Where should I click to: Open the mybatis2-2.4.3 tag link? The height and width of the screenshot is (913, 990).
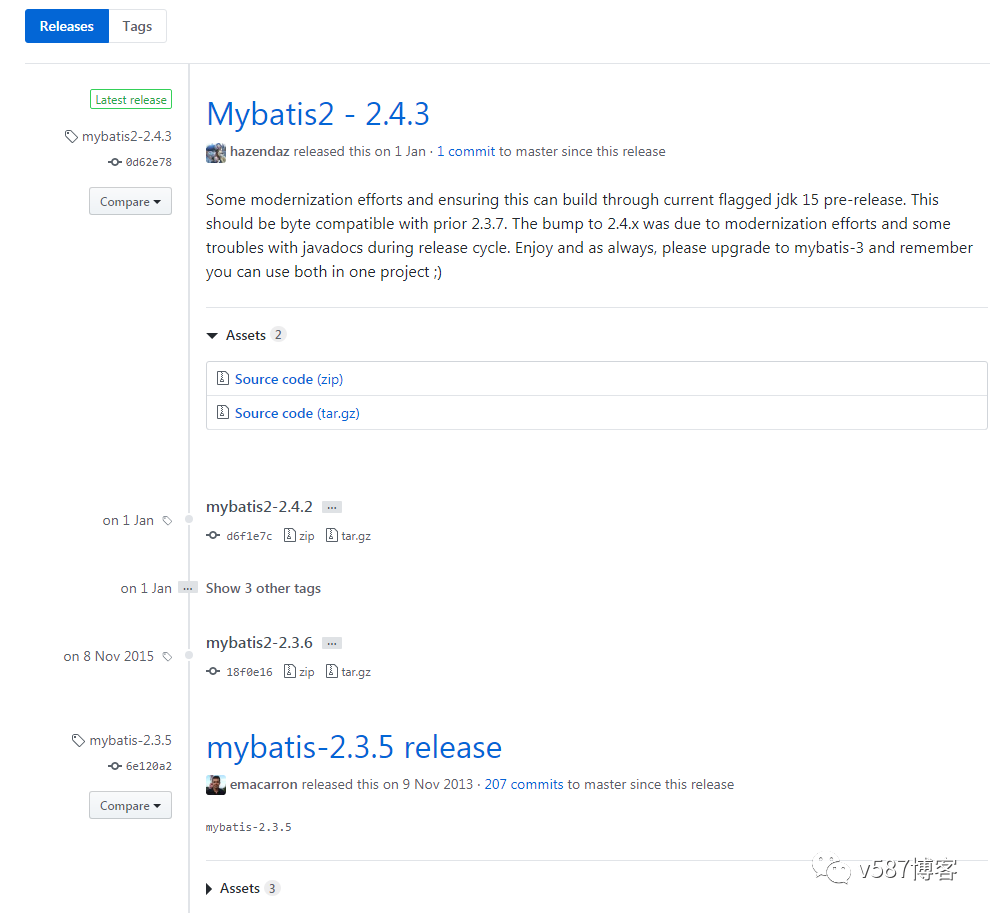[x=126, y=136]
